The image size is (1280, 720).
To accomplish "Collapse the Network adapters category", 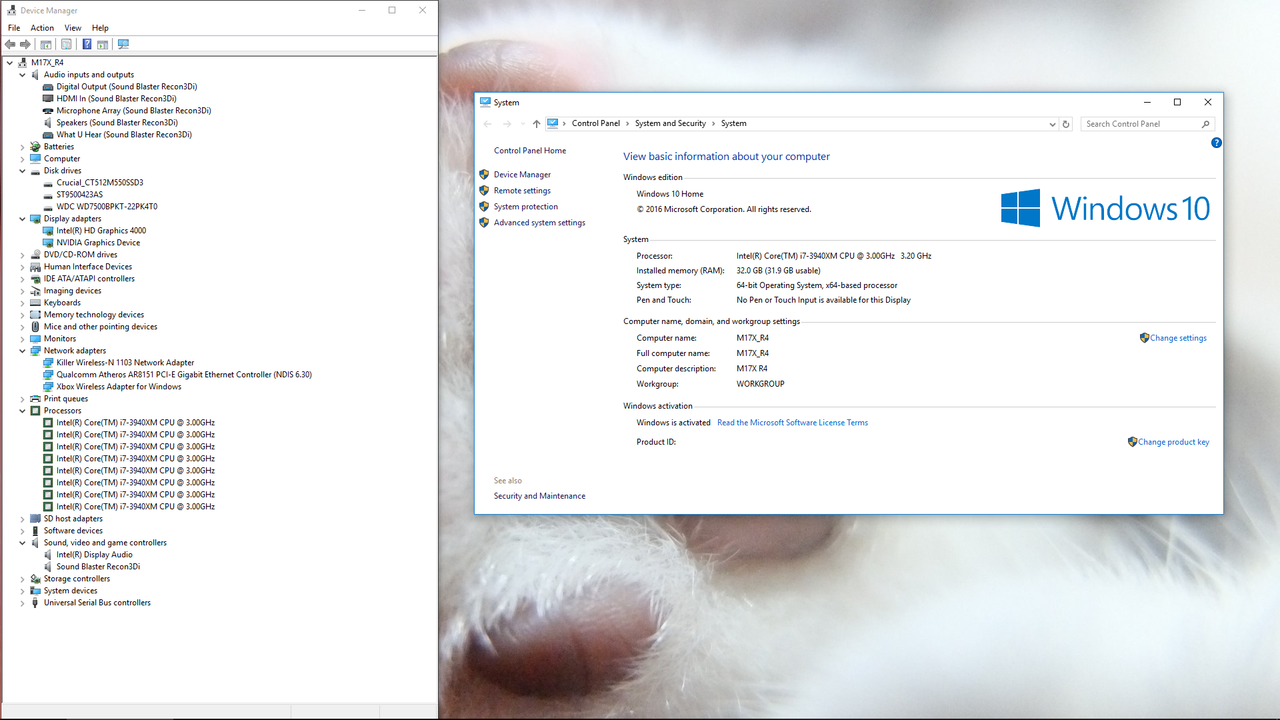I will pos(22,351).
